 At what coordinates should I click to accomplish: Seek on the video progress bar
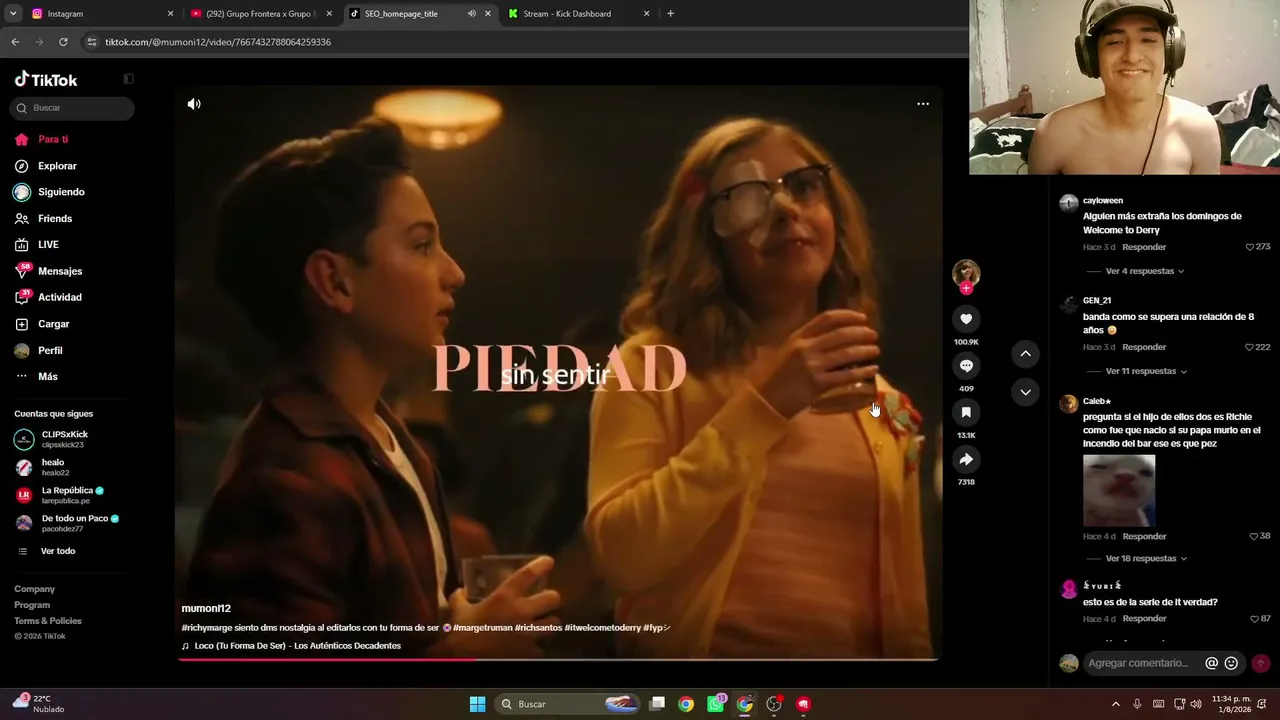point(558,659)
